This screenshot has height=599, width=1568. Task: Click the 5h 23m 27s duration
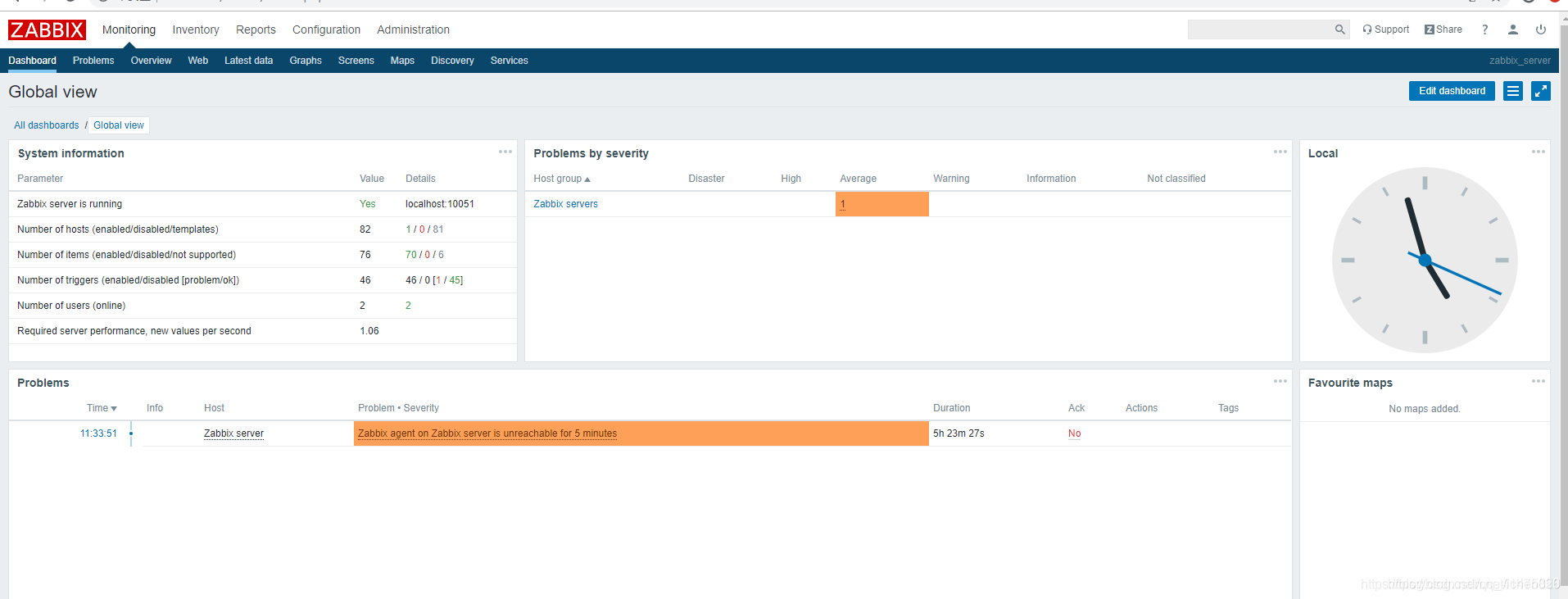click(x=958, y=433)
